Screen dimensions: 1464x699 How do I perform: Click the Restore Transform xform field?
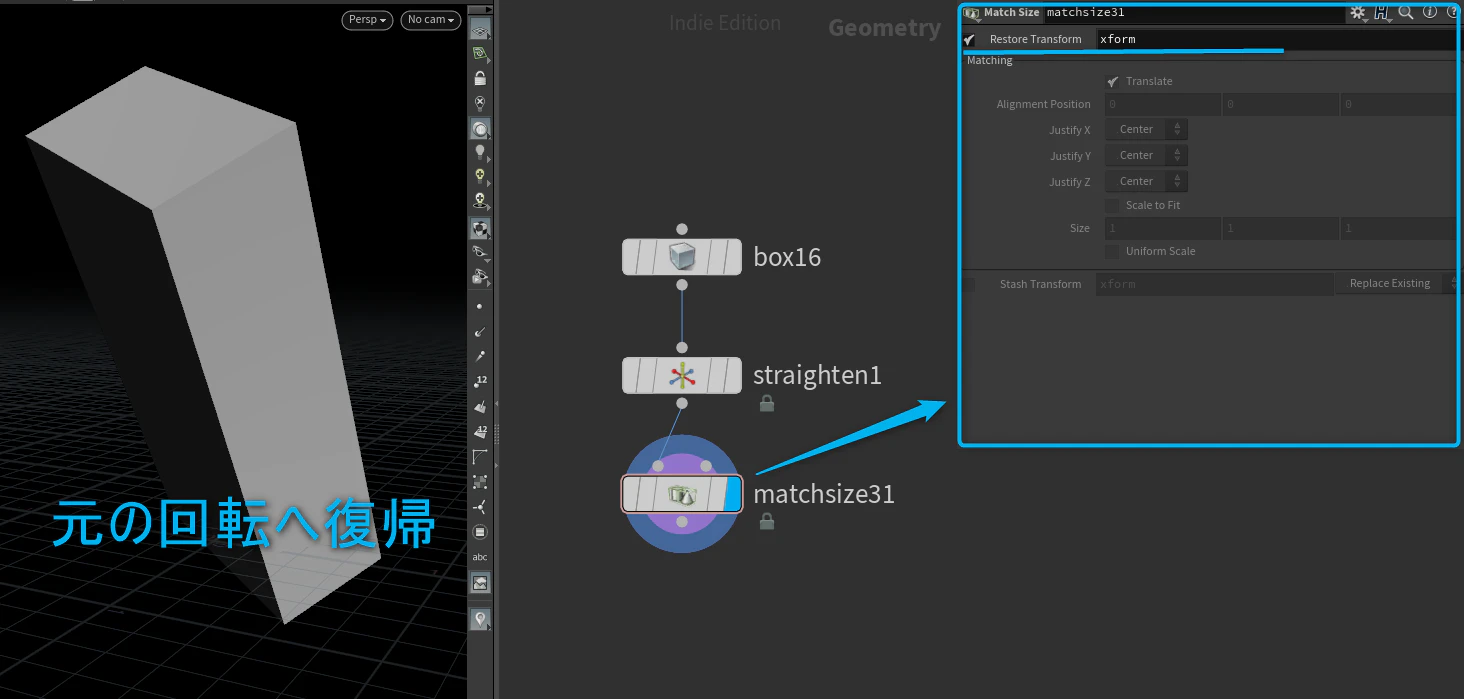(1278, 39)
